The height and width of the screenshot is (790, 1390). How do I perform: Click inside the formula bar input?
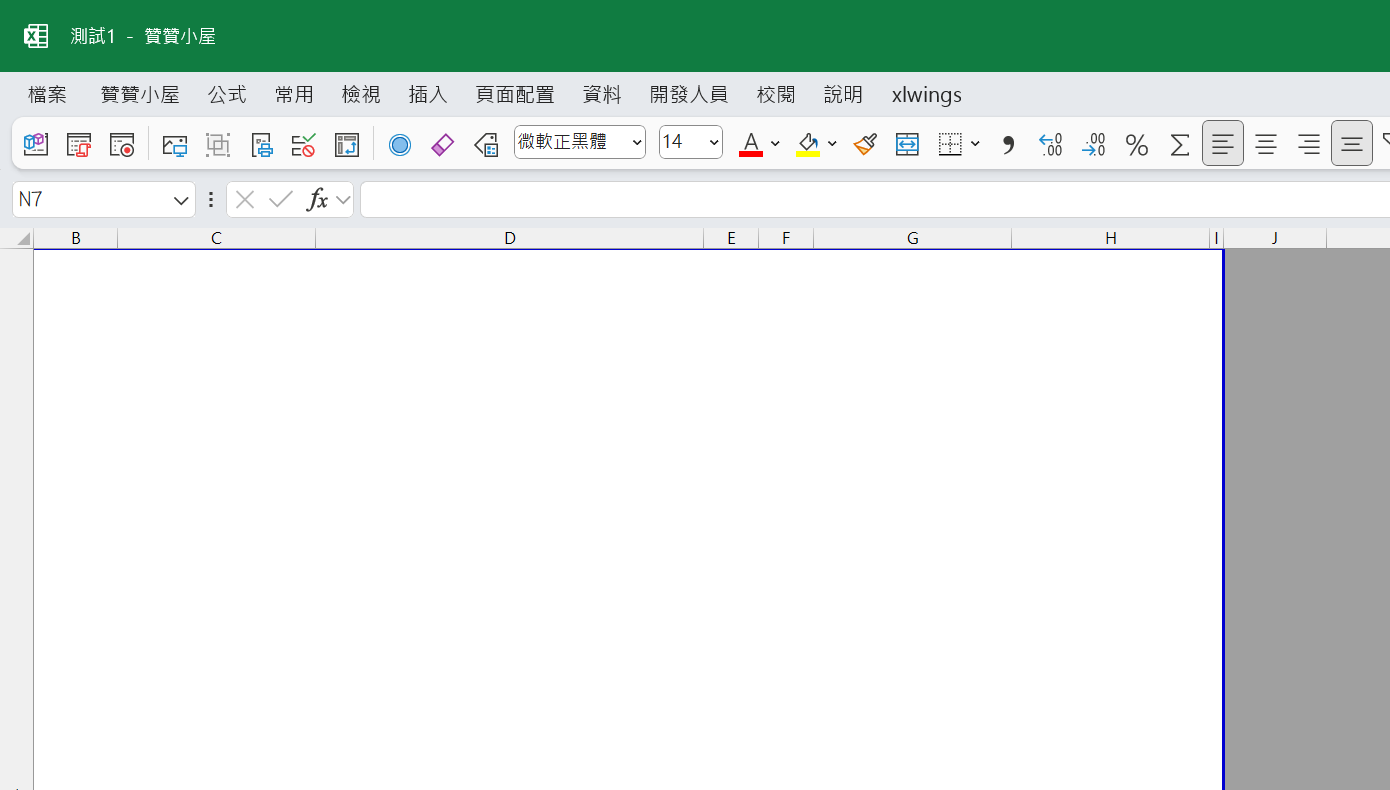[875, 200]
